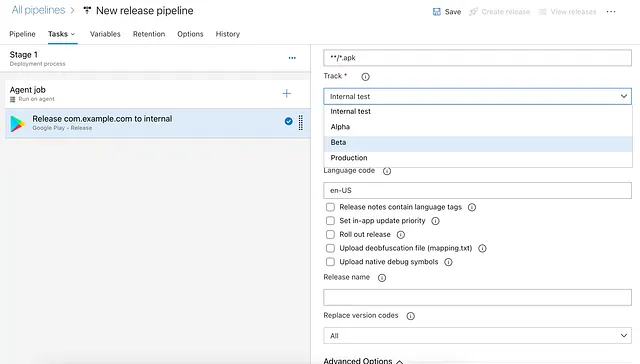Go to the Options tab
This screenshot has height=364, width=640.
click(x=190, y=34)
